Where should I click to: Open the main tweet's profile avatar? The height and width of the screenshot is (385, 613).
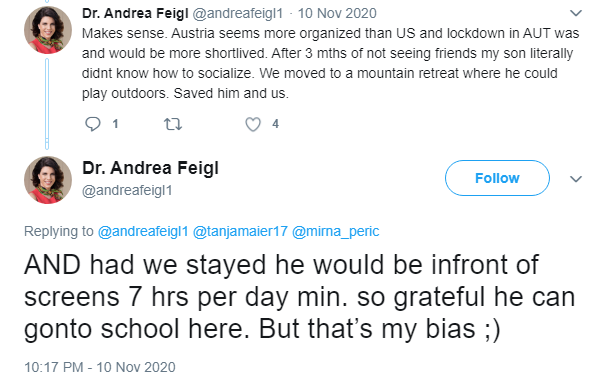point(48,180)
